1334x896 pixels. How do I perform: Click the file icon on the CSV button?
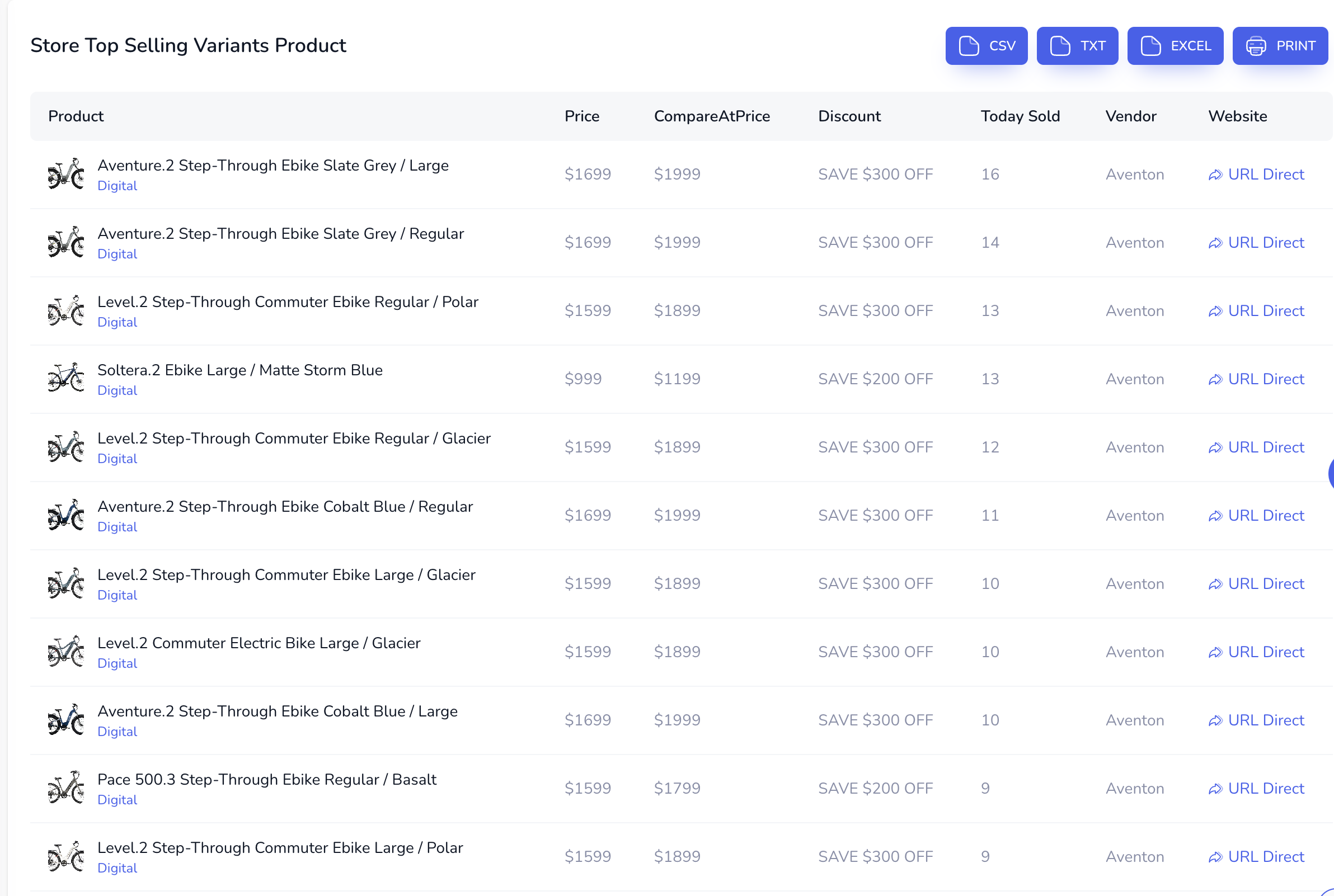coord(968,45)
